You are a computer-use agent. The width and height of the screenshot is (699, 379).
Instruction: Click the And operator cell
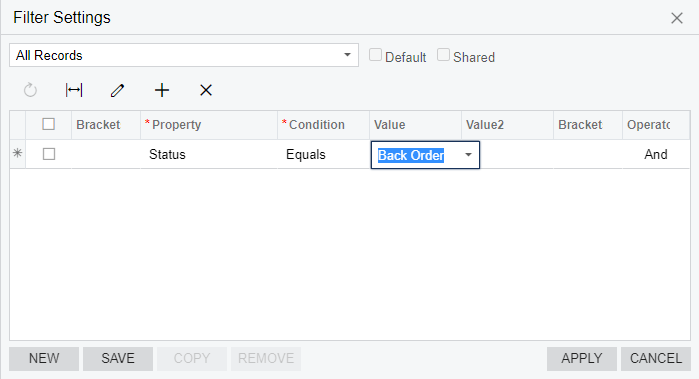[656, 154]
